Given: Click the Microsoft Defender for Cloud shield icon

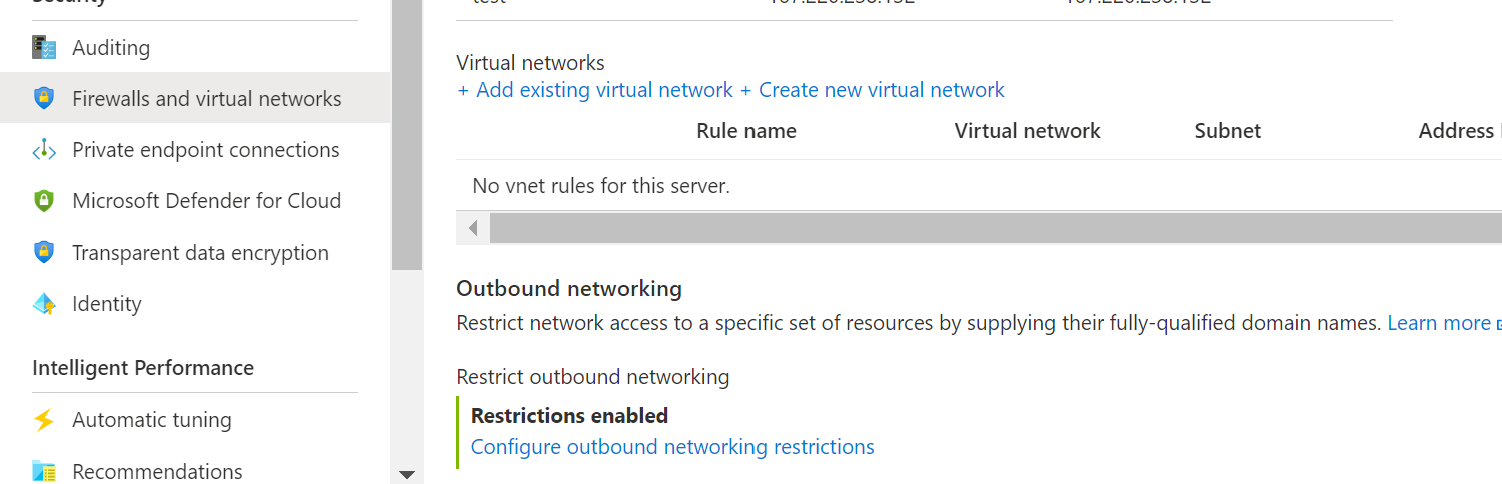Looking at the screenshot, I should click(44, 201).
